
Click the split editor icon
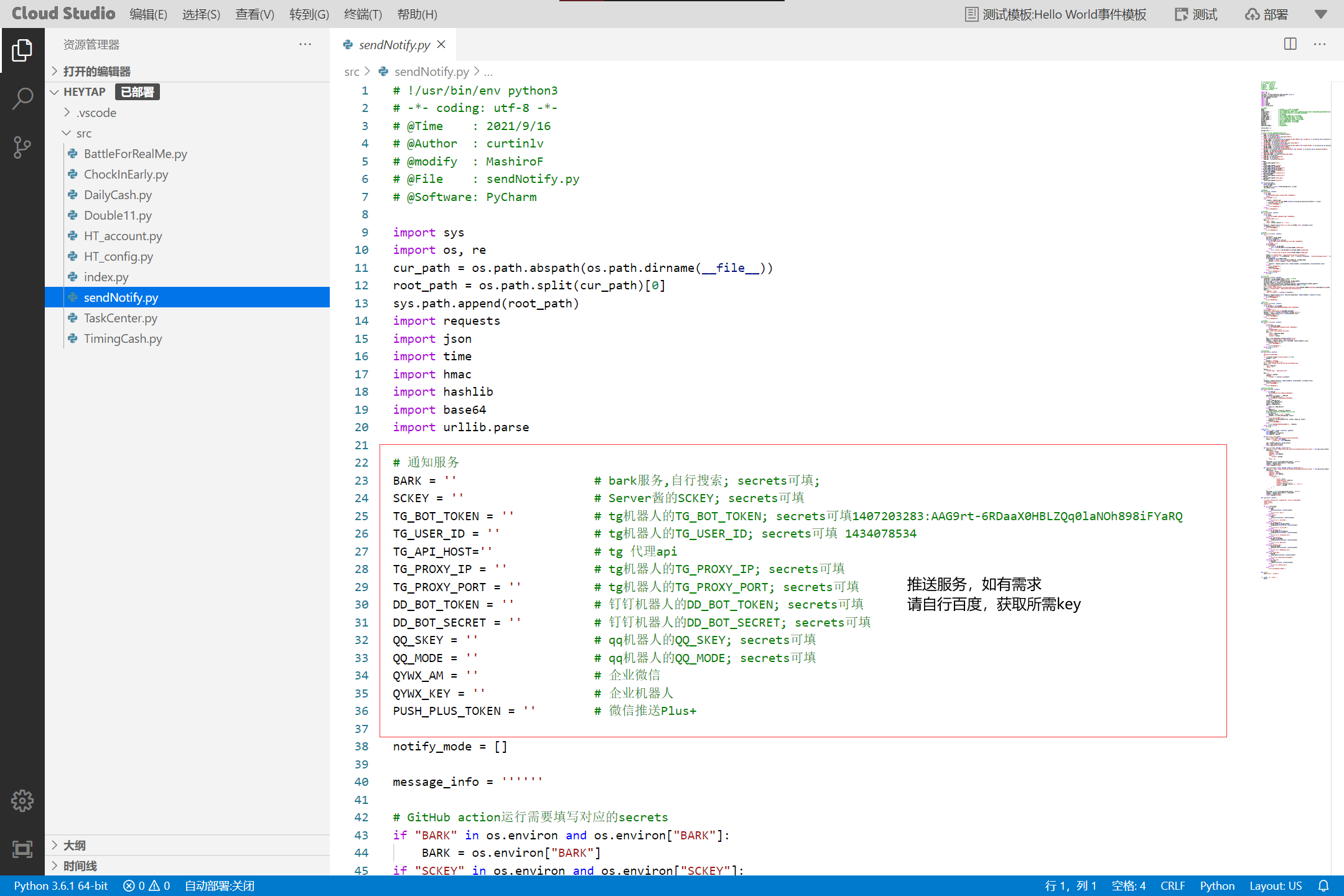1290,44
